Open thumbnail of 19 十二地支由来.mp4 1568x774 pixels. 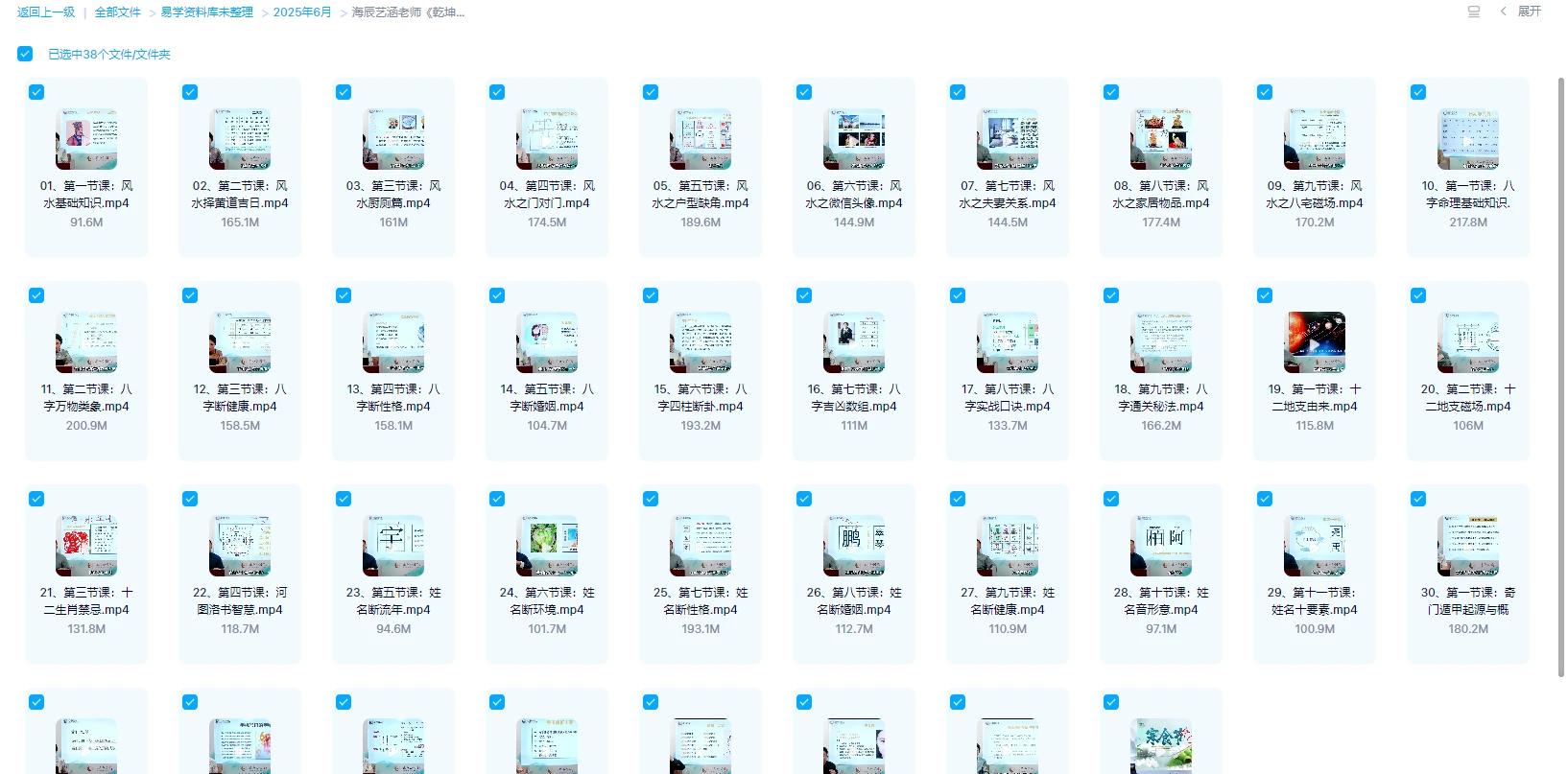[x=1315, y=342]
